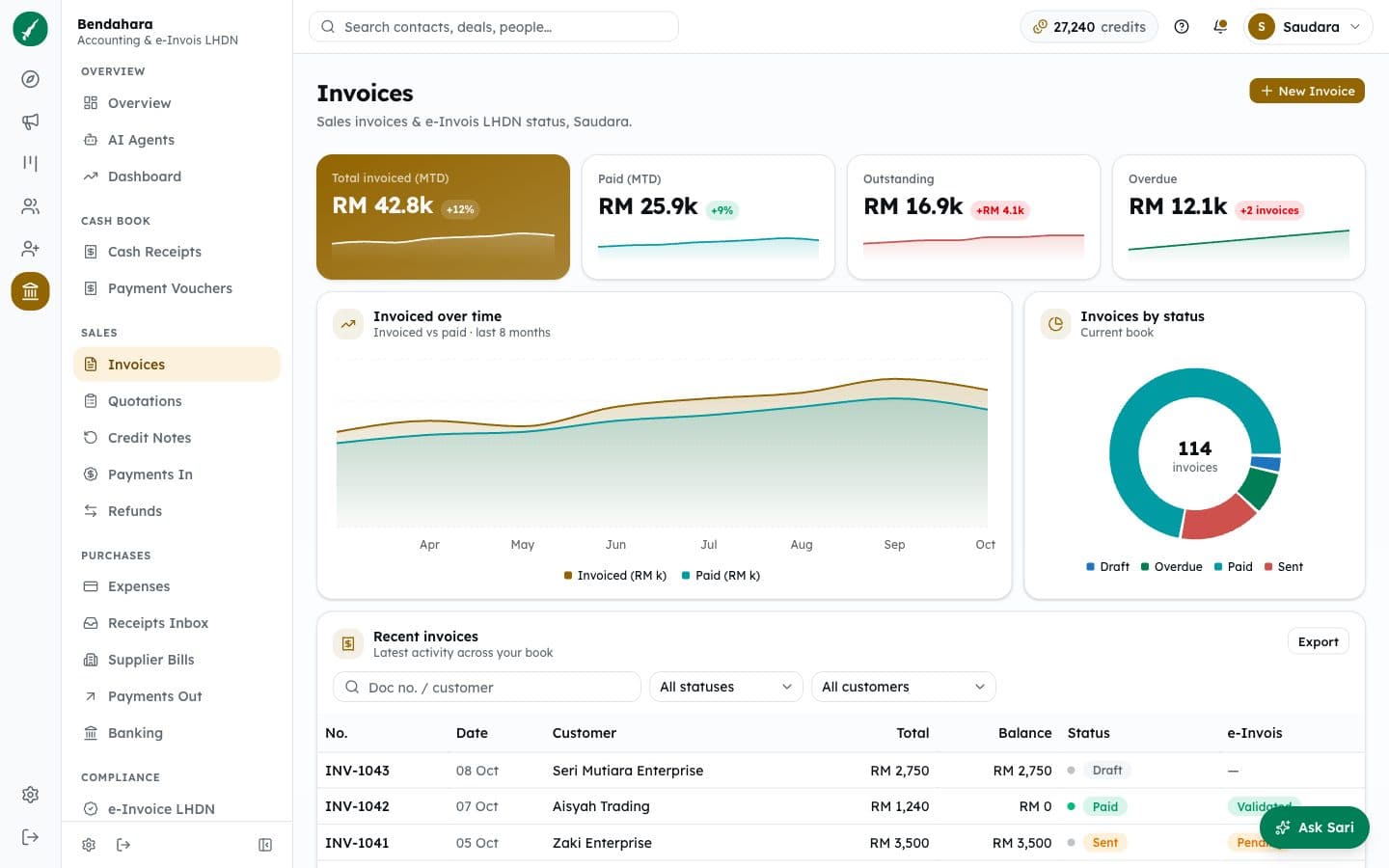The height and width of the screenshot is (868, 1389).
Task: Expand the Saudara user menu chevron
Action: (1355, 27)
